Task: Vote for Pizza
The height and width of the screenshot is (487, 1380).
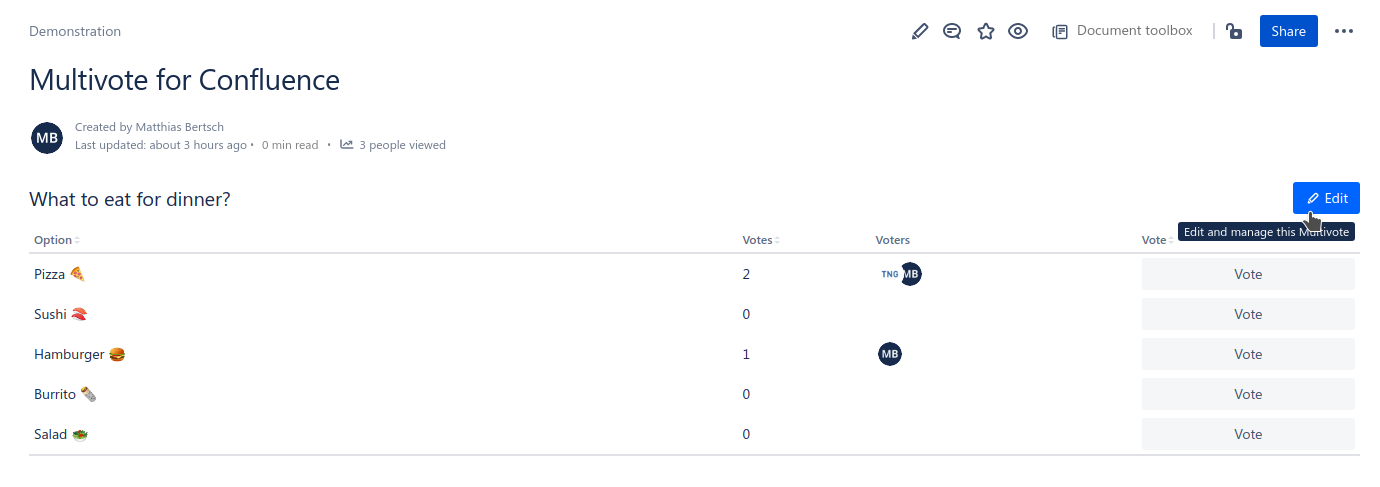Action: click(1248, 274)
